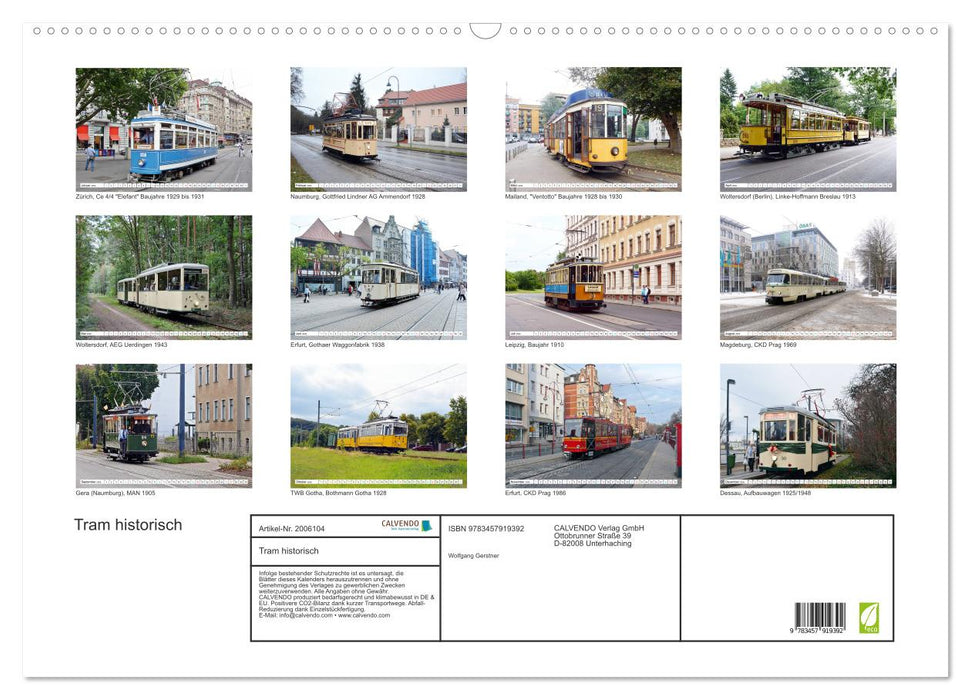Select the Artikel-Nr. 2006104 text field
This screenshot has height=700, width=971.
[291, 529]
